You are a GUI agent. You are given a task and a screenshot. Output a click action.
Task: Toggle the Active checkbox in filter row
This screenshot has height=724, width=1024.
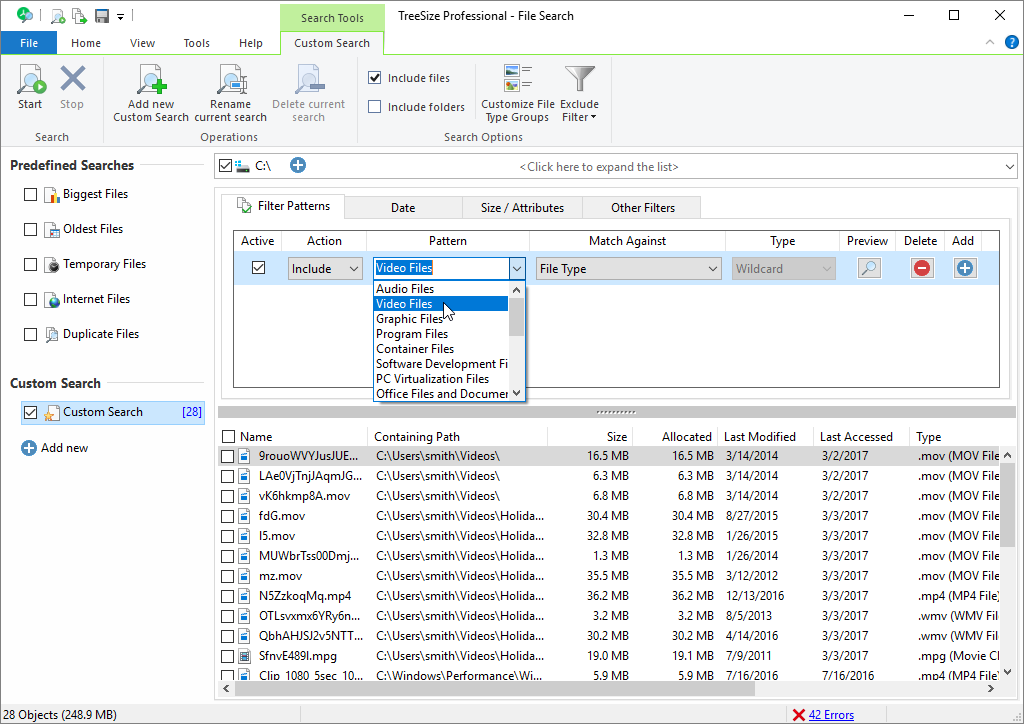coord(259,268)
